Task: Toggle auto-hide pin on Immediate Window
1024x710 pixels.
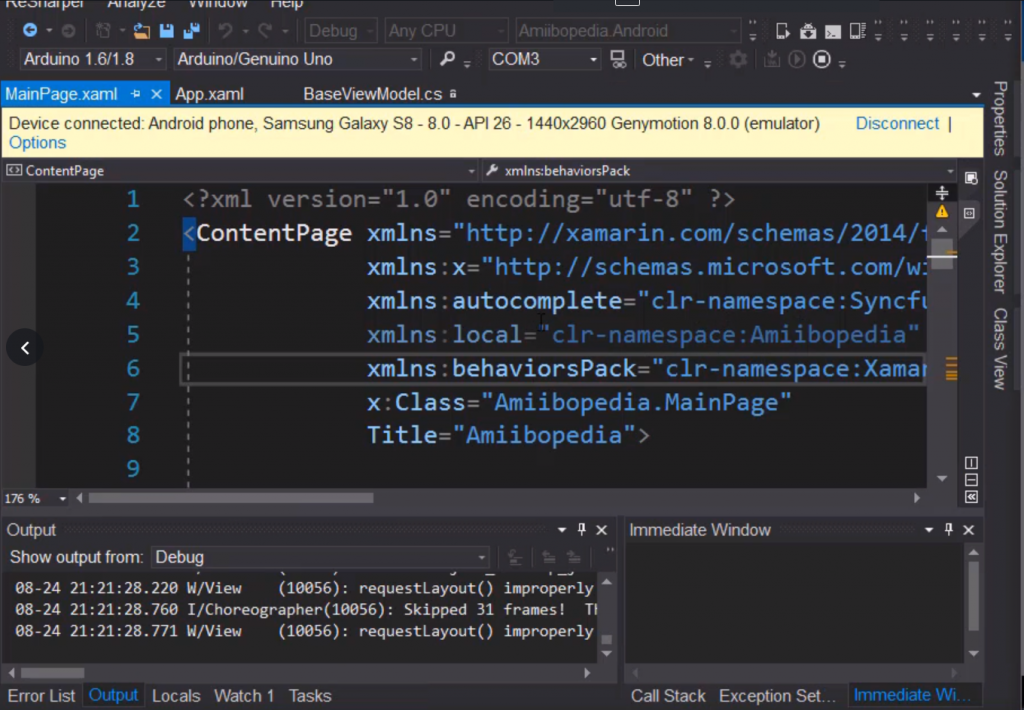Action: [948, 529]
